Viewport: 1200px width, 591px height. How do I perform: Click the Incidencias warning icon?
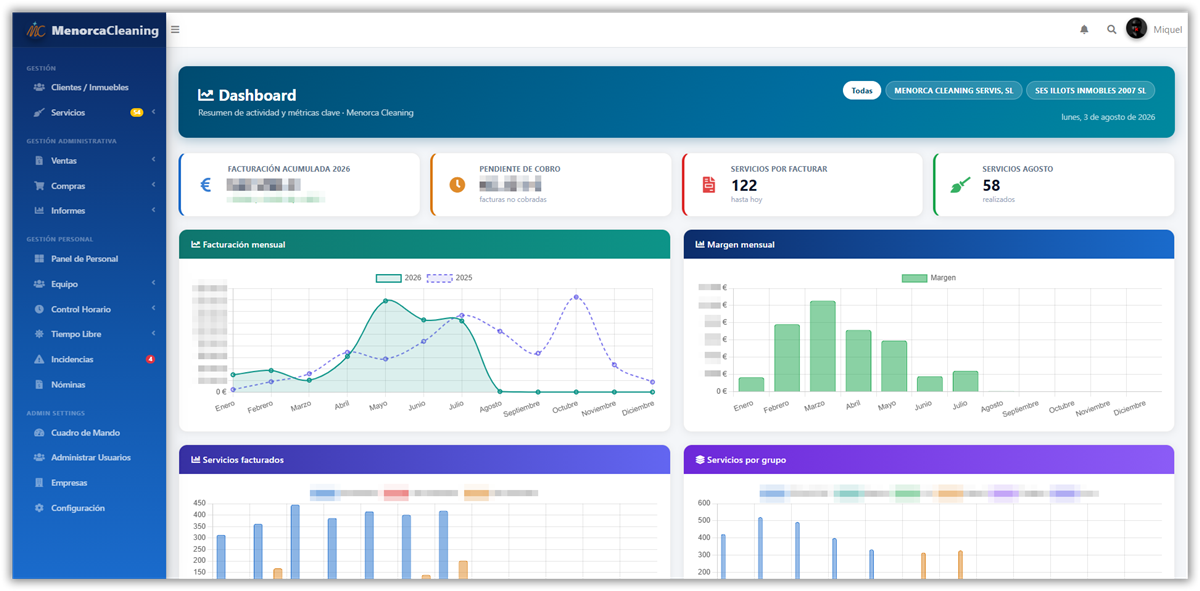click(39, 359)
